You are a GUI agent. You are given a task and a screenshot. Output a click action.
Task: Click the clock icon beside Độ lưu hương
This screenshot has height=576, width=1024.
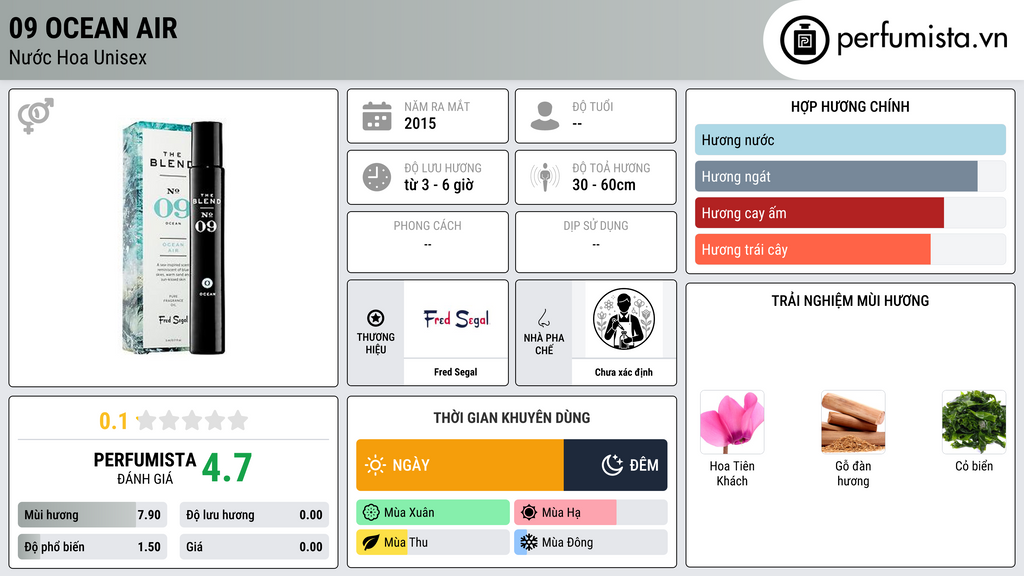click(x=377, y=177)
